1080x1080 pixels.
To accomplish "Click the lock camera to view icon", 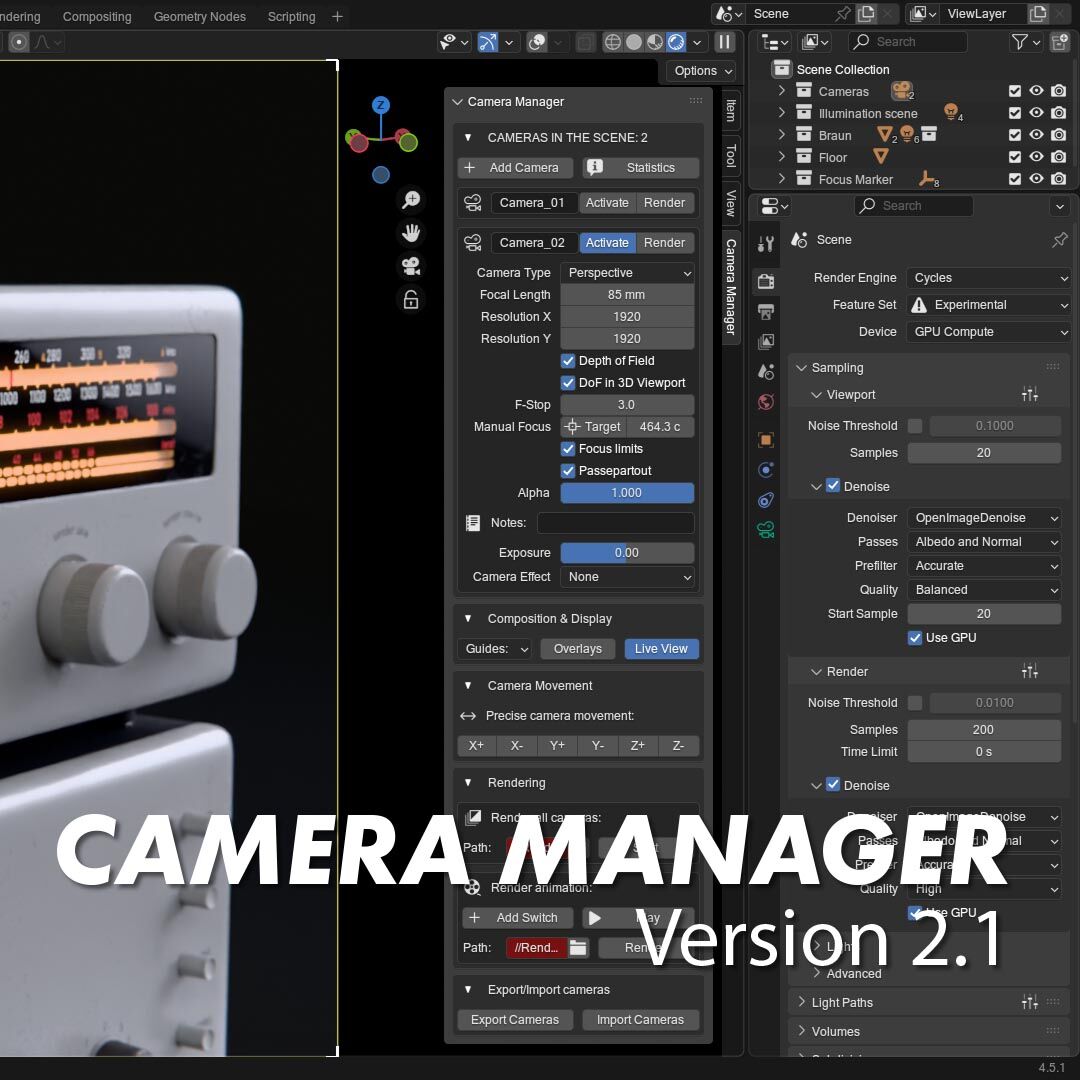I will (x=410, y=299).
